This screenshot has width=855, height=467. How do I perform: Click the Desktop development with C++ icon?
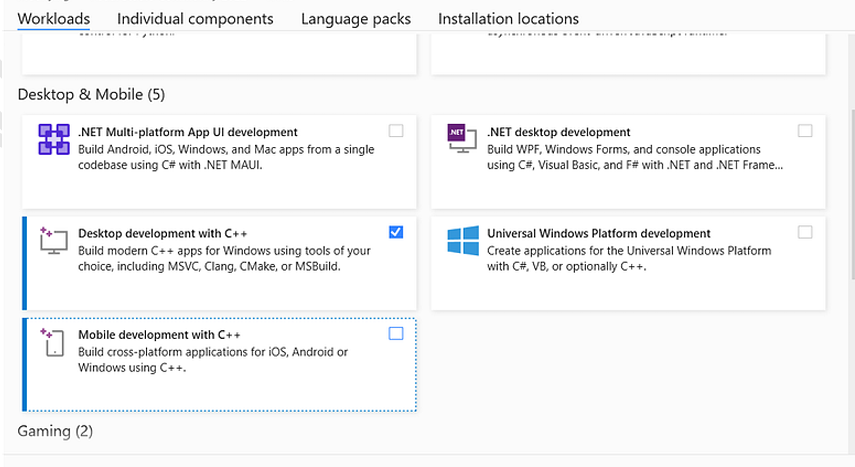click(x=53, y=241)
